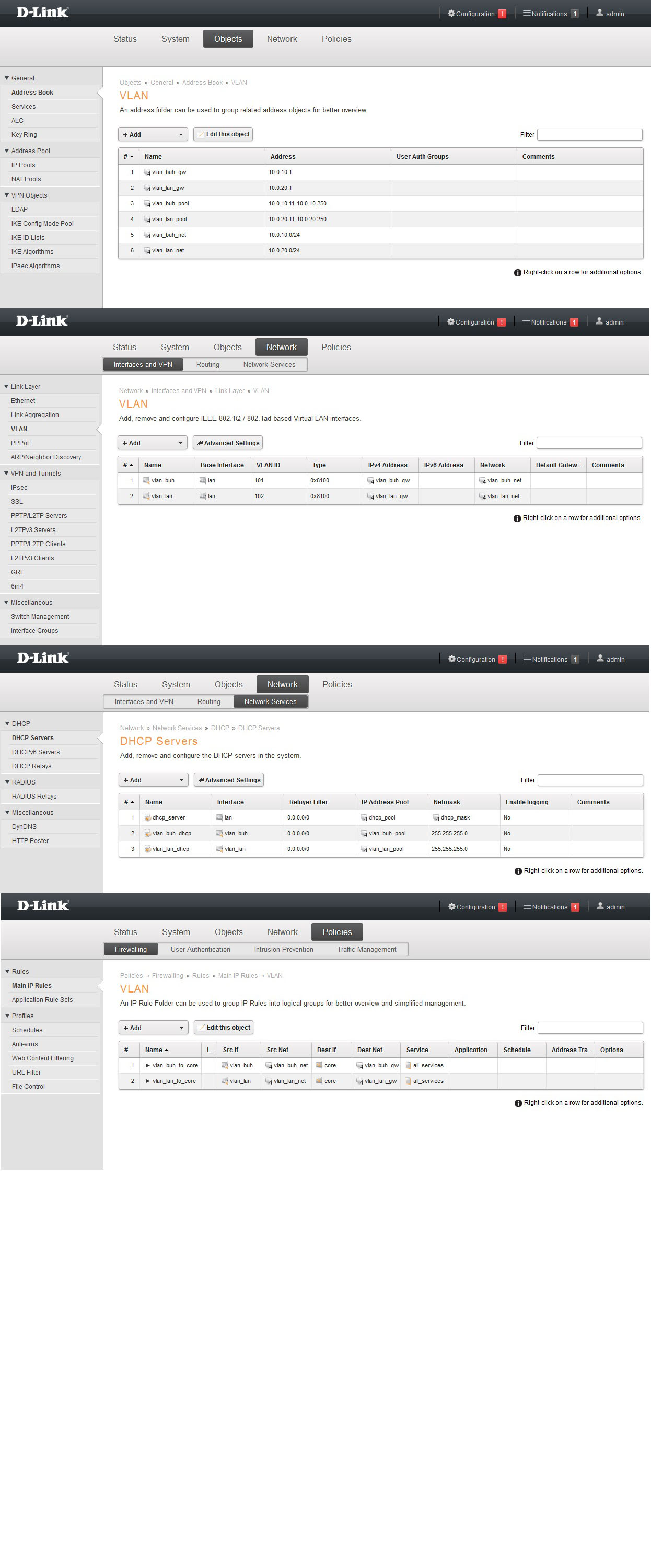Click the vlan_buh_gw IPv4 address icon in VLAN interfaces
651x1568 pixels.
(370, 480)
